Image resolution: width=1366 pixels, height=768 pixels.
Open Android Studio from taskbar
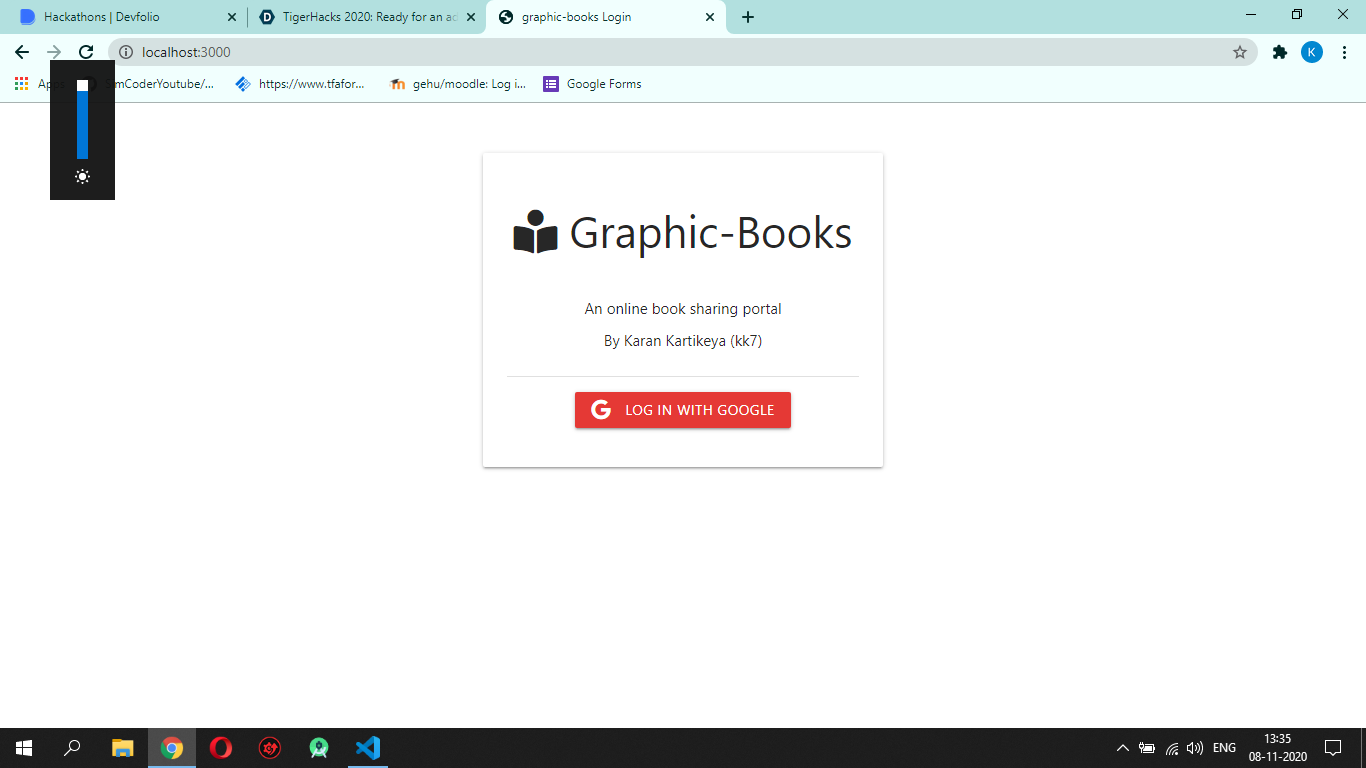pos(319,748)
